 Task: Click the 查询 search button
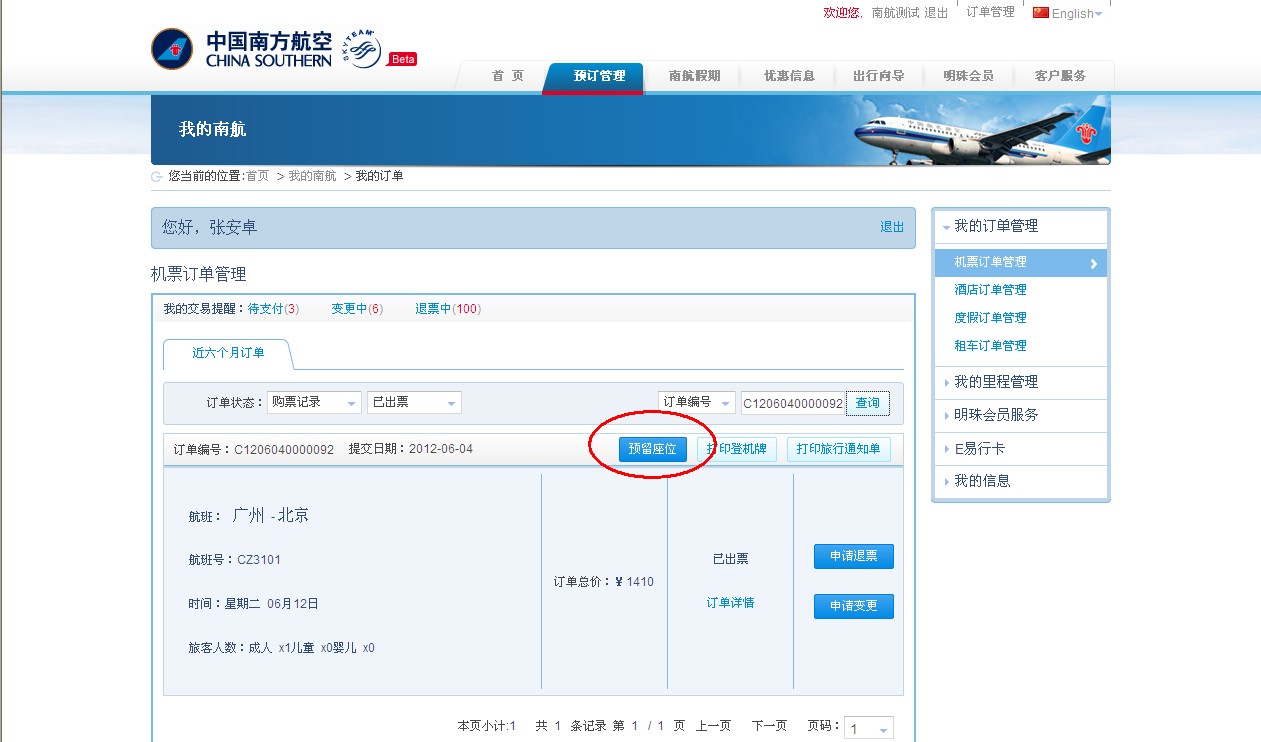coord(866,402)
